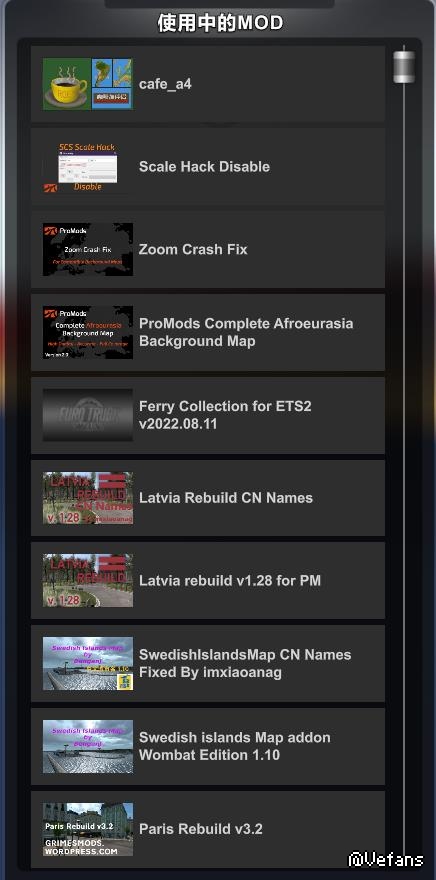Screen dimensions: 436x880
Task: Select the Zoom Crash Fix entry
Action: pos(208,249)
